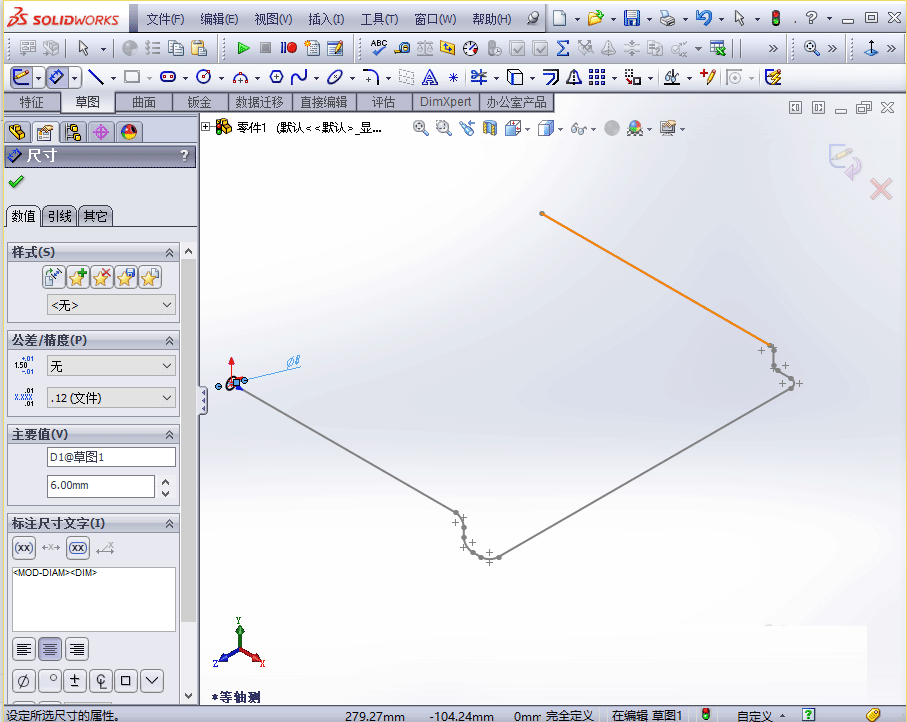Insert centerline symbol into dimension text
This screenshot has height=722, width=907.
tap(101, 680)
